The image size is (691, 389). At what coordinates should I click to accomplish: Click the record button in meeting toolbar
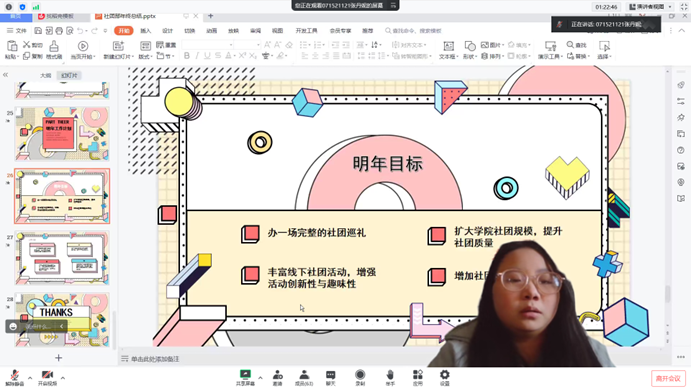click(x=360, y=377)
